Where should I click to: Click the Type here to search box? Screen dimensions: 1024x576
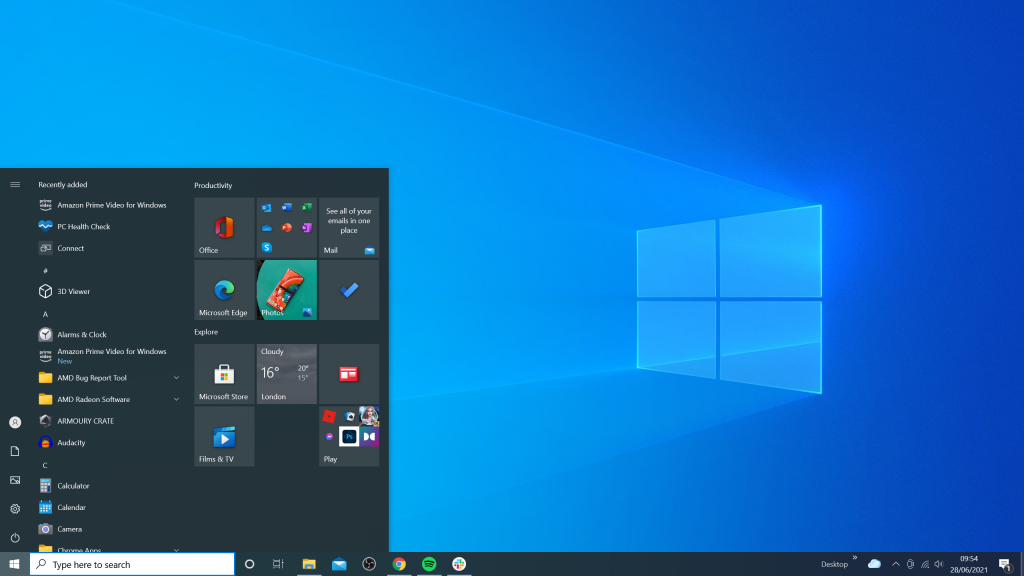[132, 565]
